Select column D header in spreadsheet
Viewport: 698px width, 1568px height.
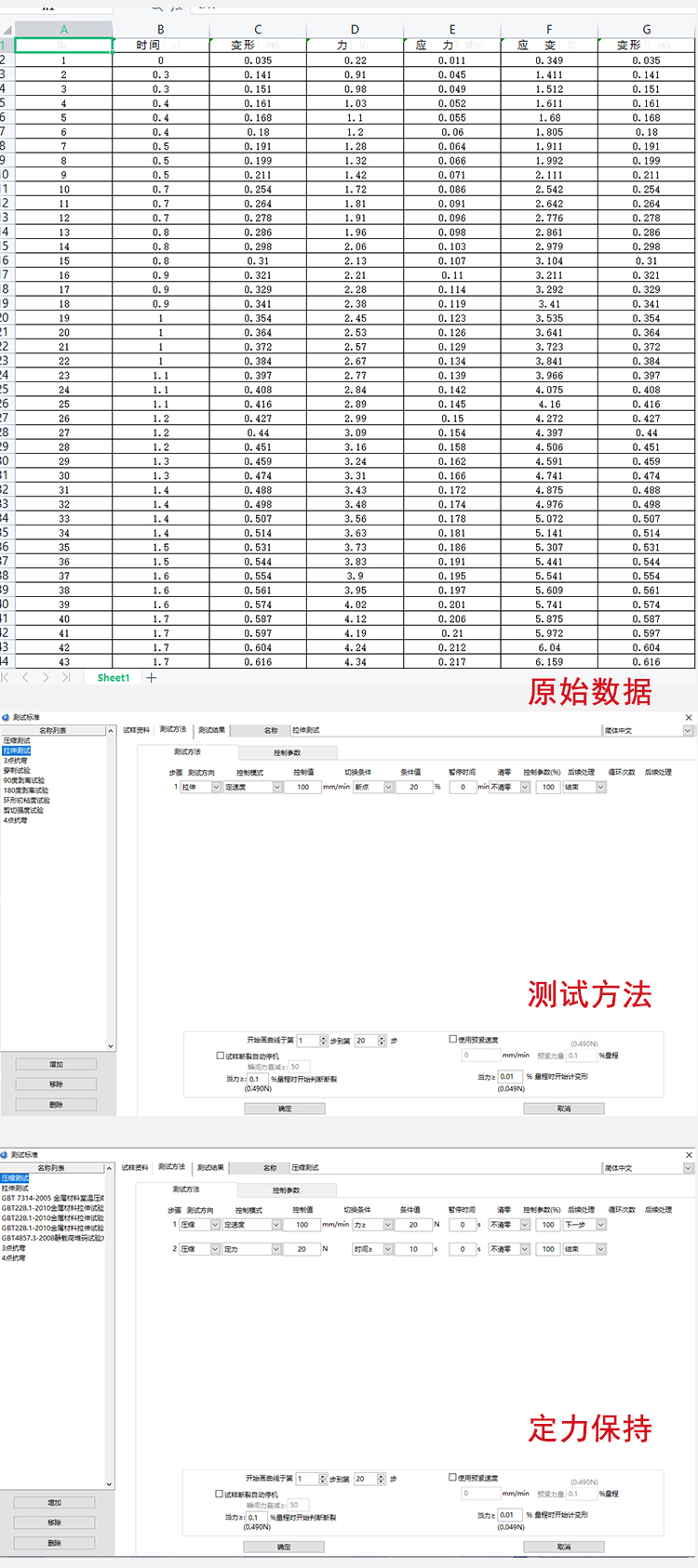click(355, 30)
